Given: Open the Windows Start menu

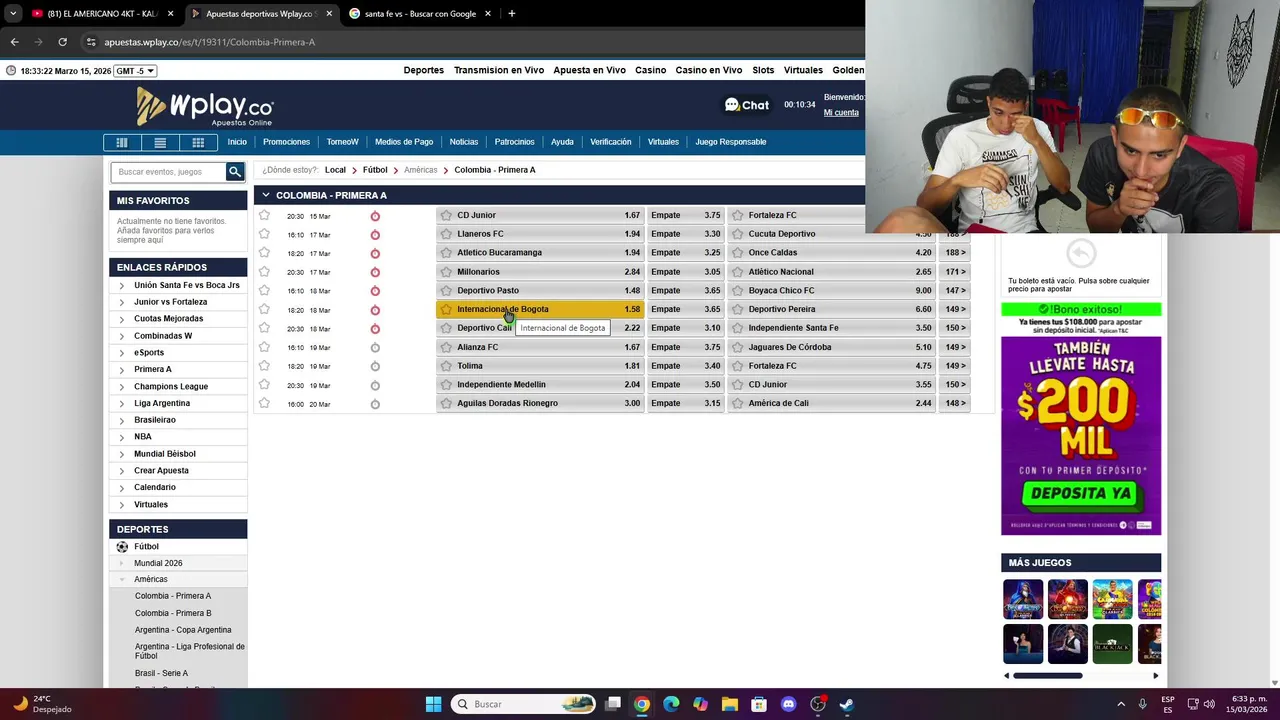Looking at the screenshot, I should point(433,704).
